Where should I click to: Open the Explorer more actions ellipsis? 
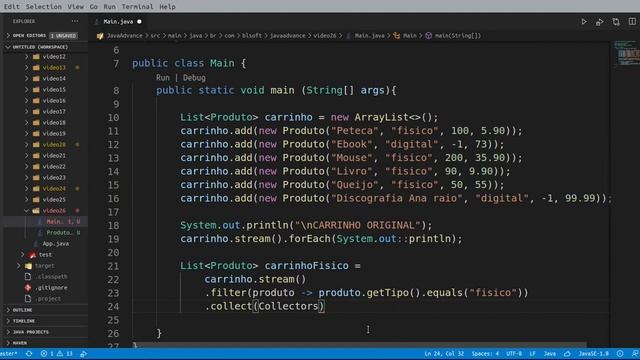75,21
